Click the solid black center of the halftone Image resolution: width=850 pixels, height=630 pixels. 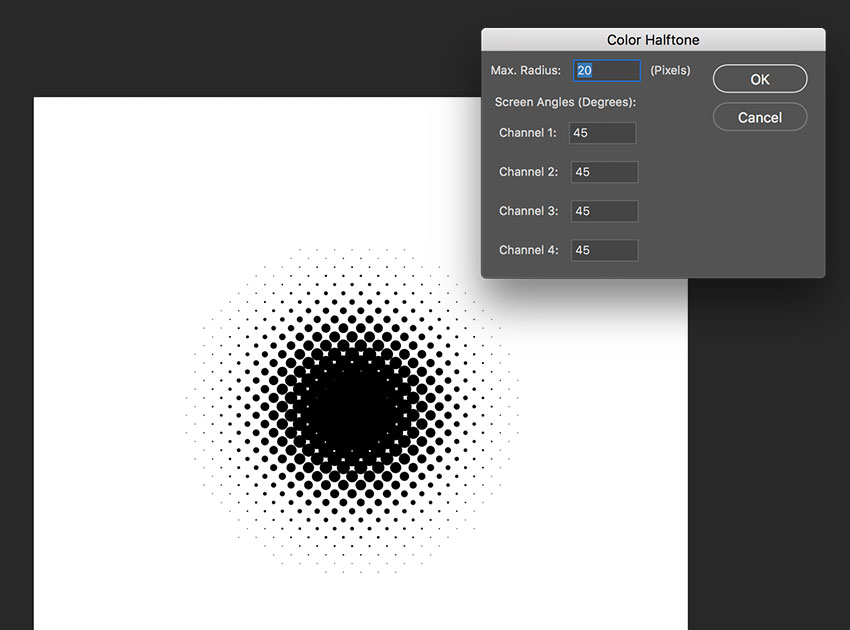(x=351, y=409)
